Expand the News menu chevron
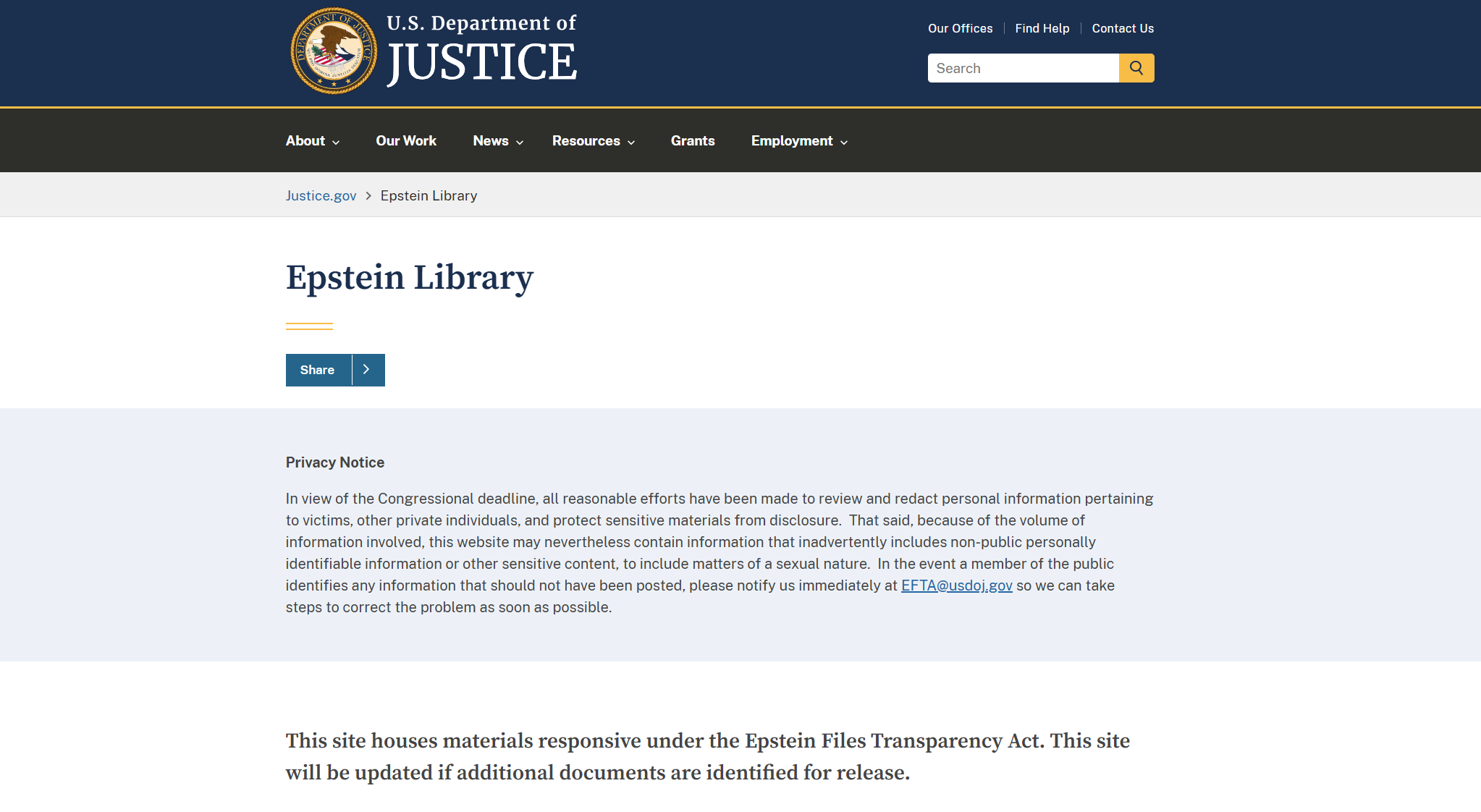The image size is (1481, 812). 520,143
